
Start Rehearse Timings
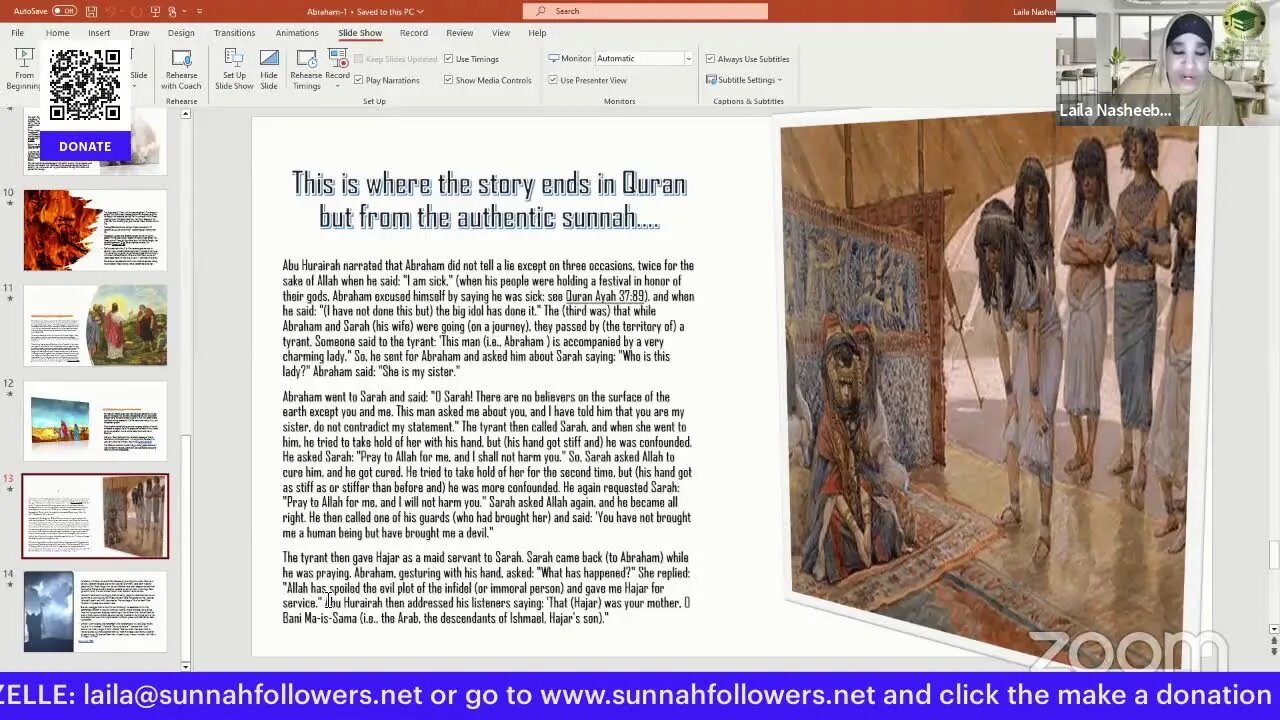tap(306, 69)
